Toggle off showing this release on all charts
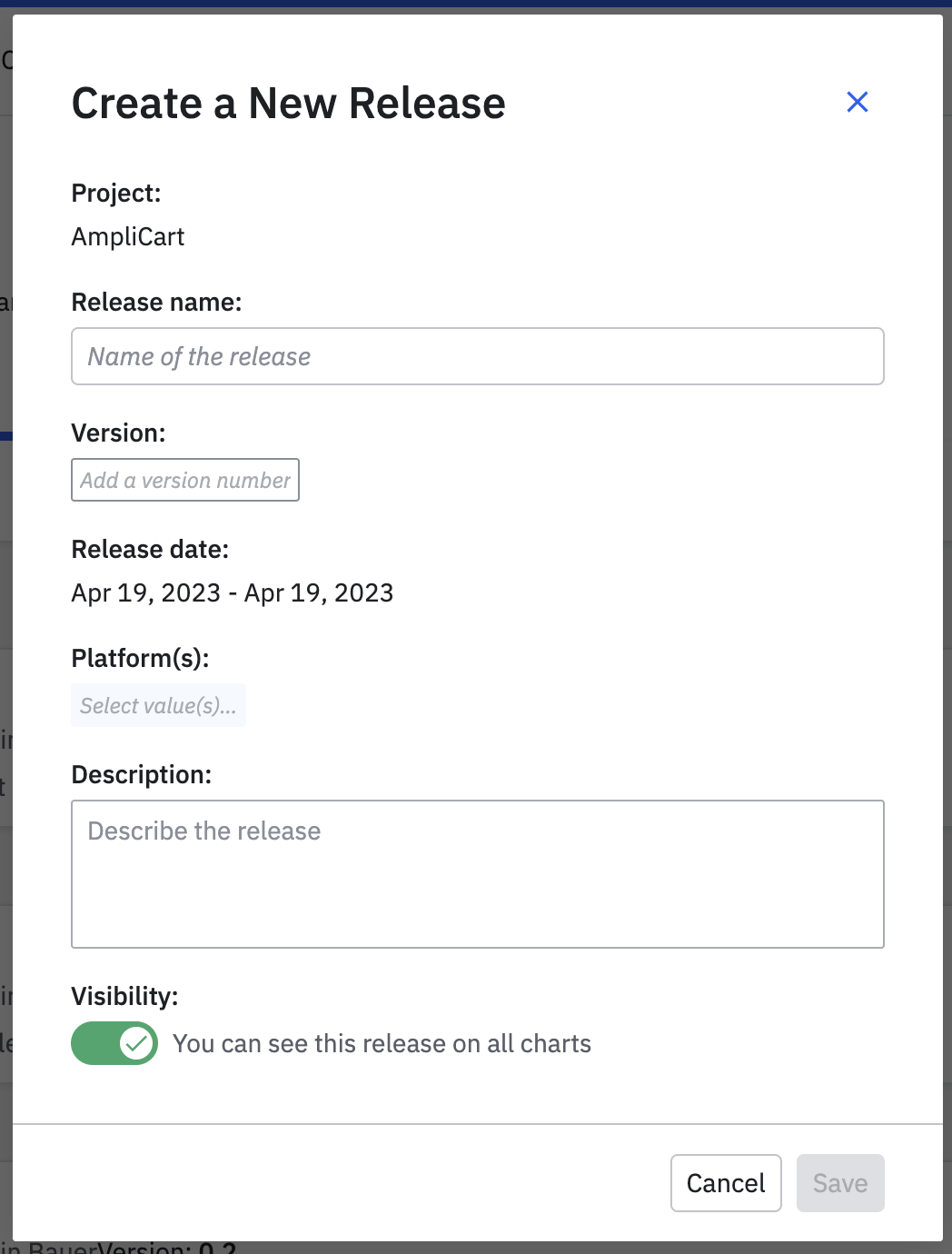 [114, 1043]
